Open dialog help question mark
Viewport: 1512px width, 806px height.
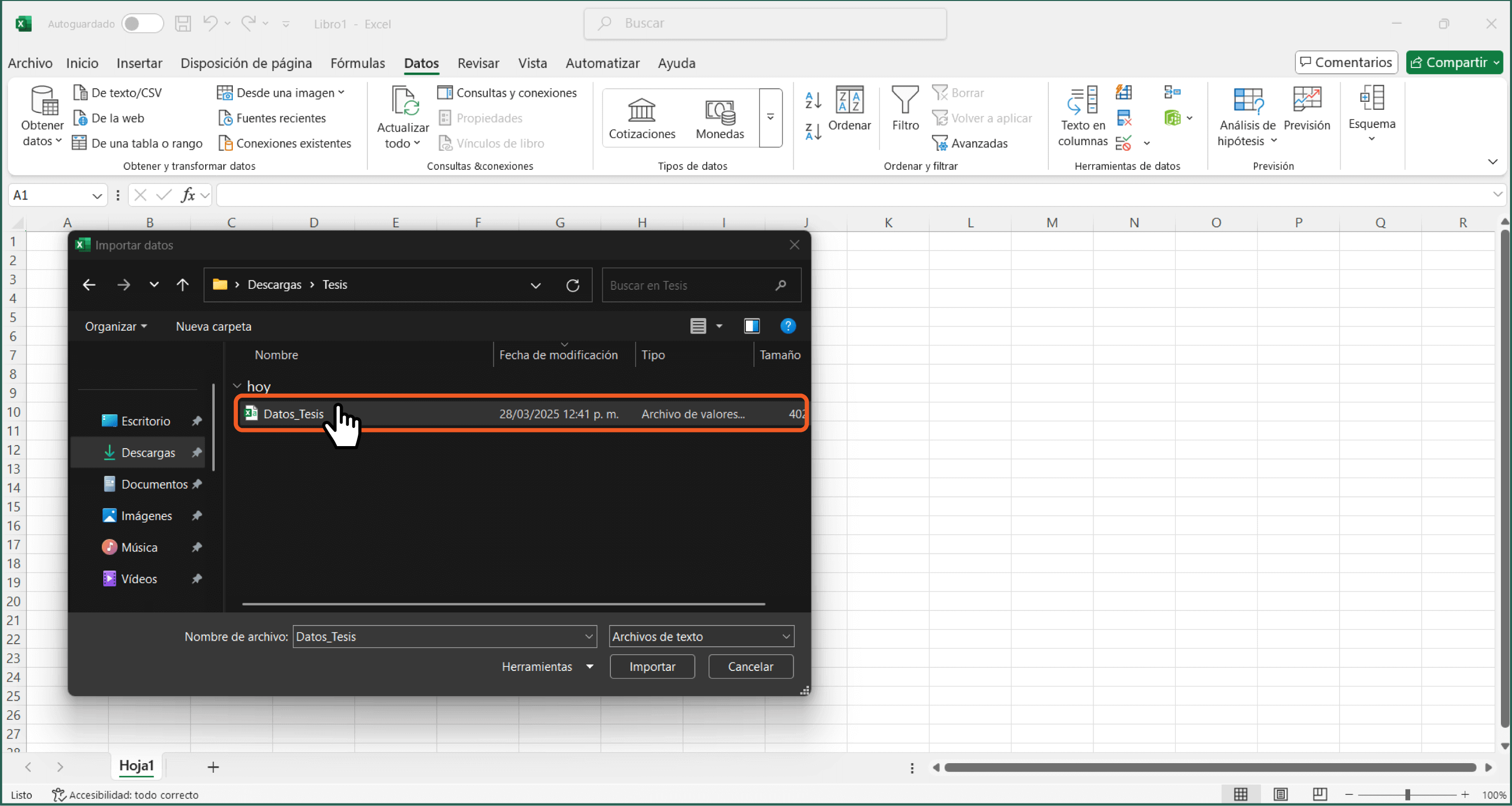point(788,326)
